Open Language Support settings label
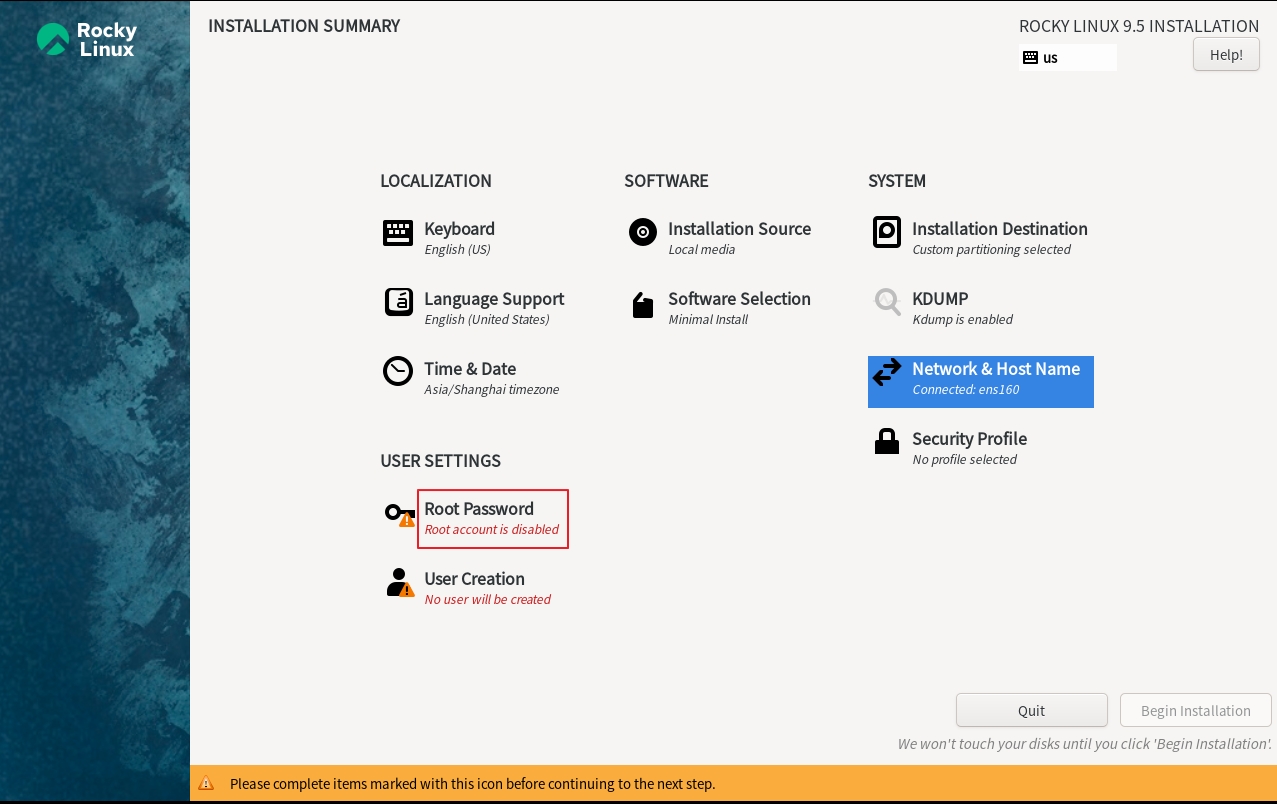 [494, 299]
